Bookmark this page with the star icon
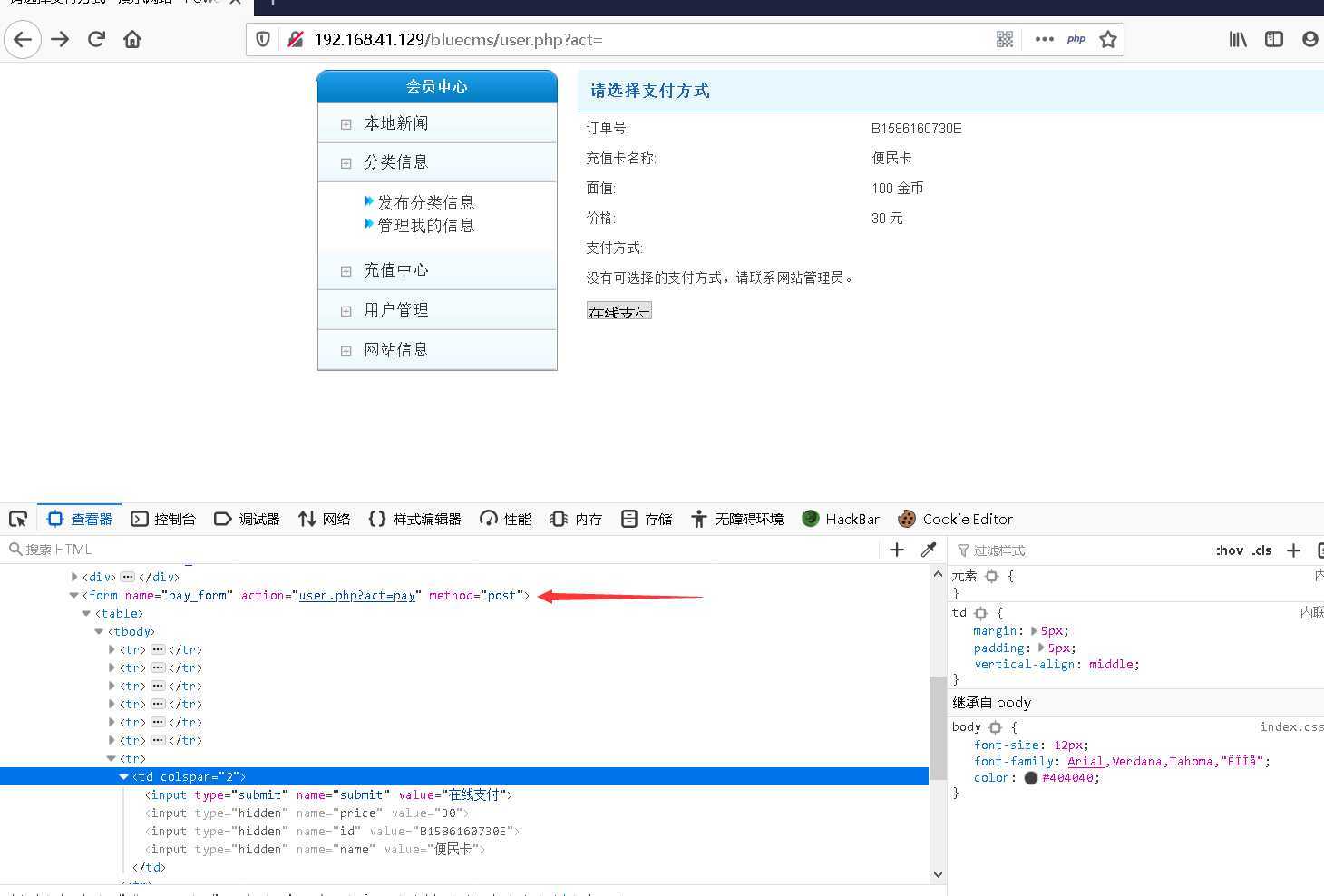1324x896 pixels. pyautogui.click(x=1108, y=39)
